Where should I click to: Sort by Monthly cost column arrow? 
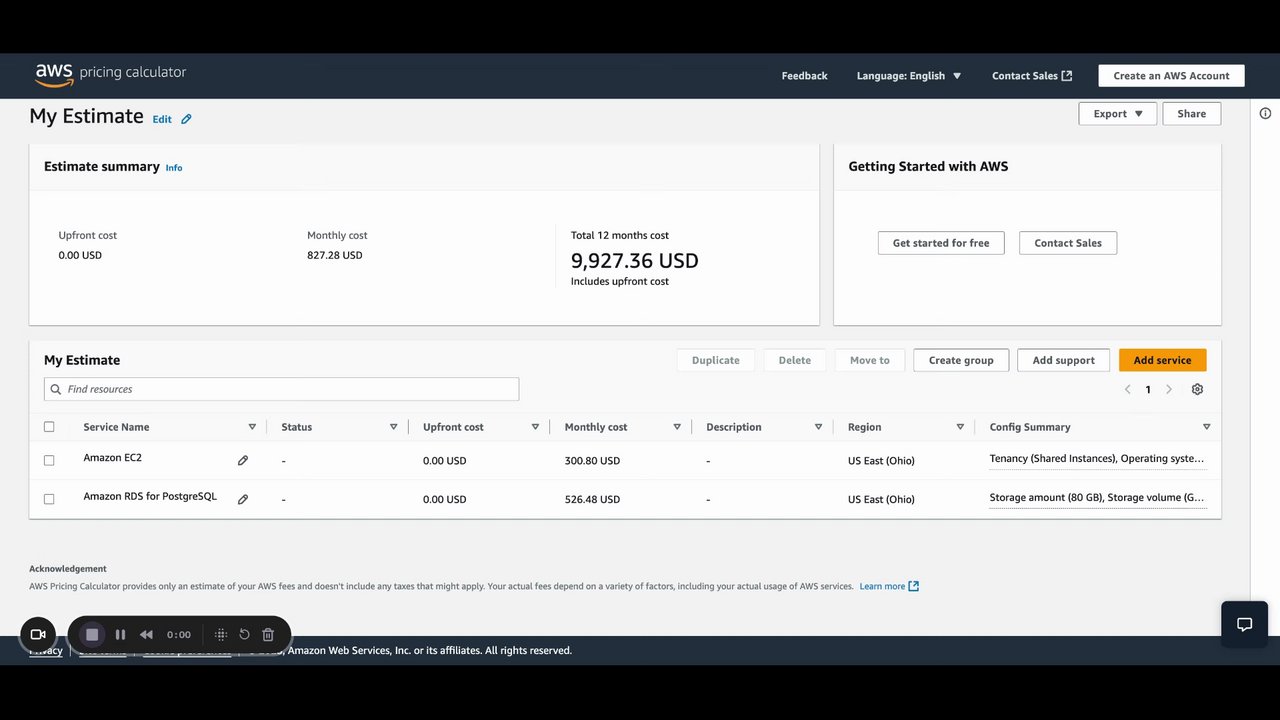pos(677,427)
